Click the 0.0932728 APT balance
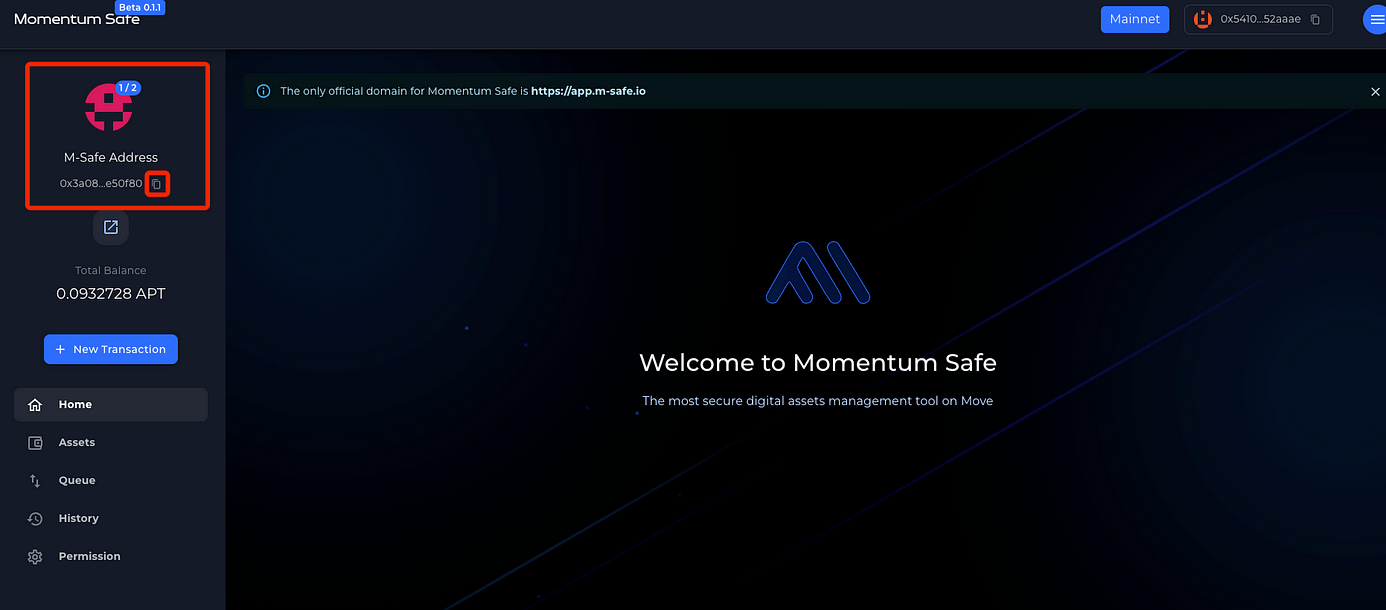 click(111, 294)
